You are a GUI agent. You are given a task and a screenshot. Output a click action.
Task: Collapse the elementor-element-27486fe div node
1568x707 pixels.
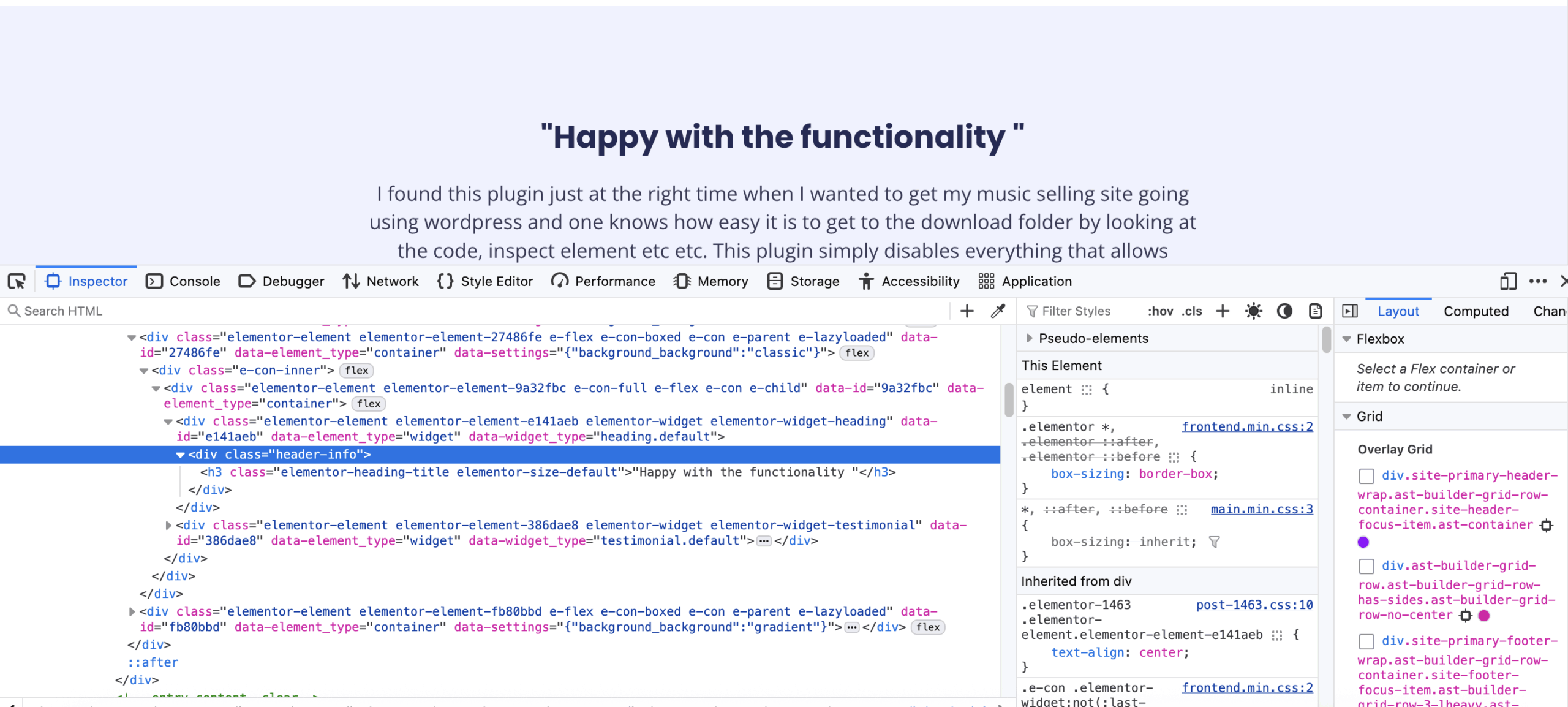pos(131,338)
